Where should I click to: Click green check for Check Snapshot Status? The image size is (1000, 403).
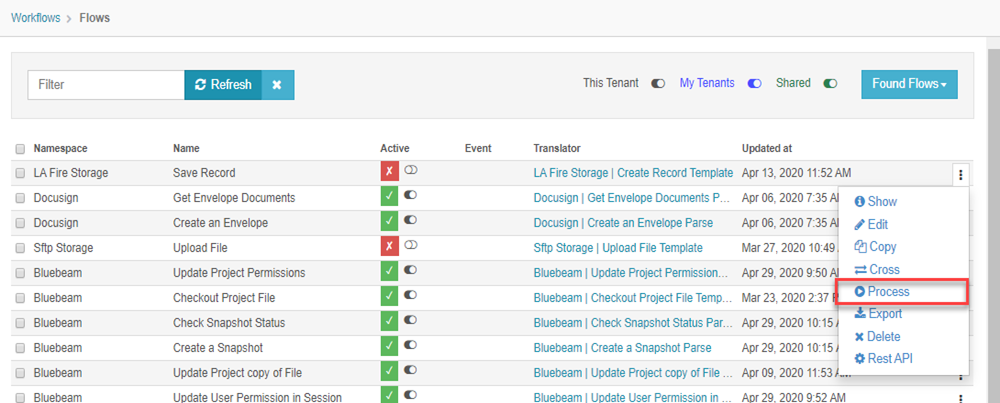click(x=389, y=322)
